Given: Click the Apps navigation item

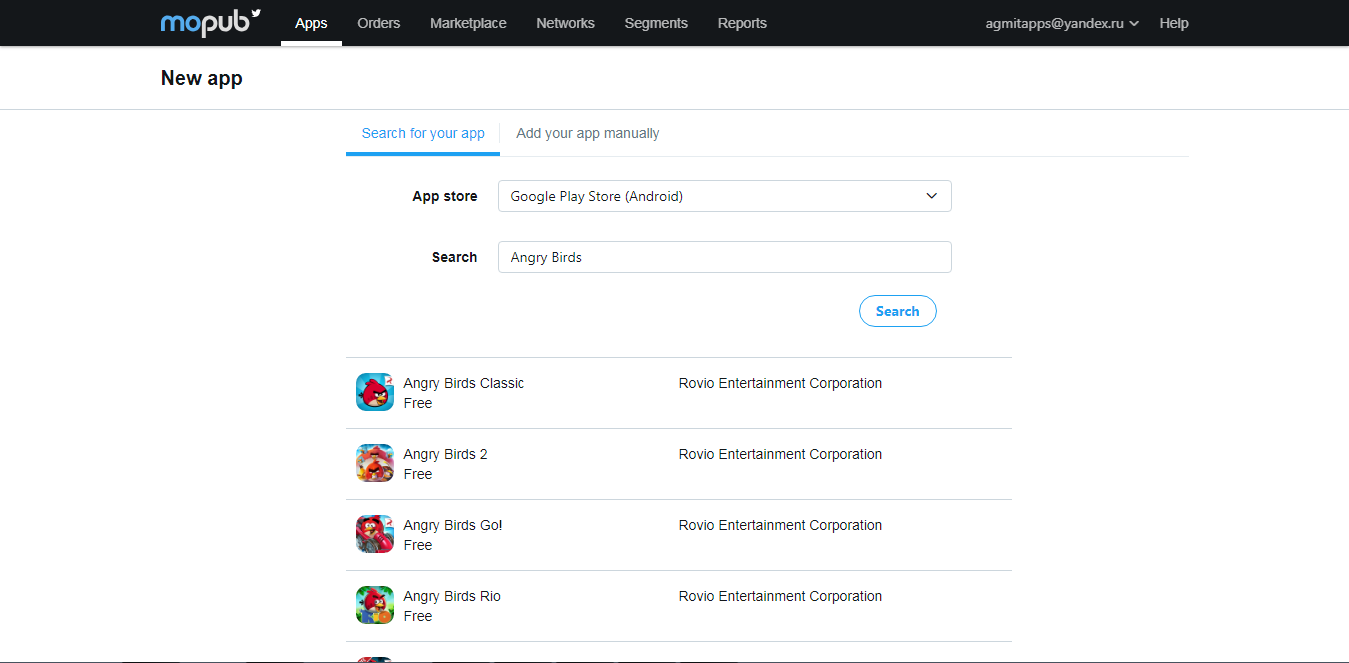Looking at the screenshot, I should (311, 23).
